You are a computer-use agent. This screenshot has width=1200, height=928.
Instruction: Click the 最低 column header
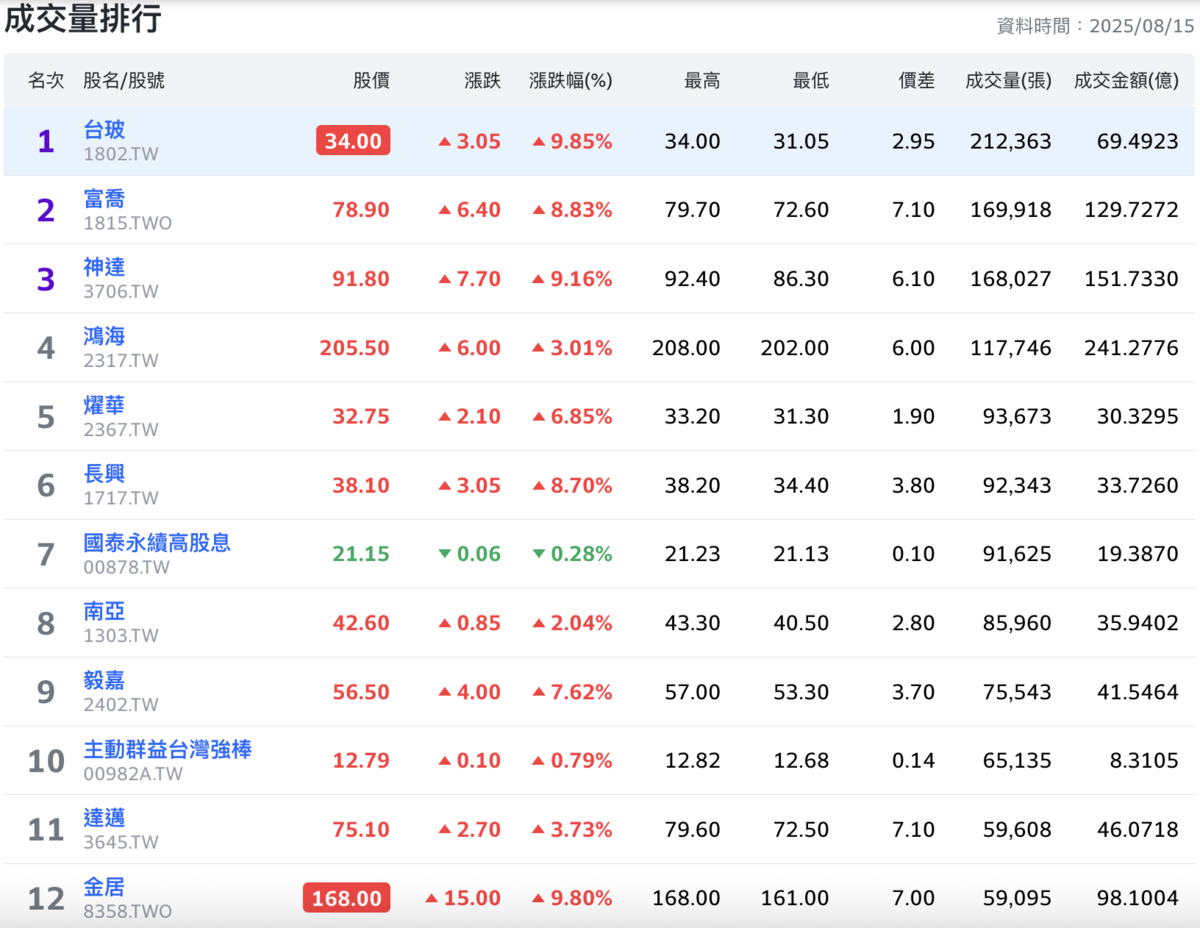point(810,81)
